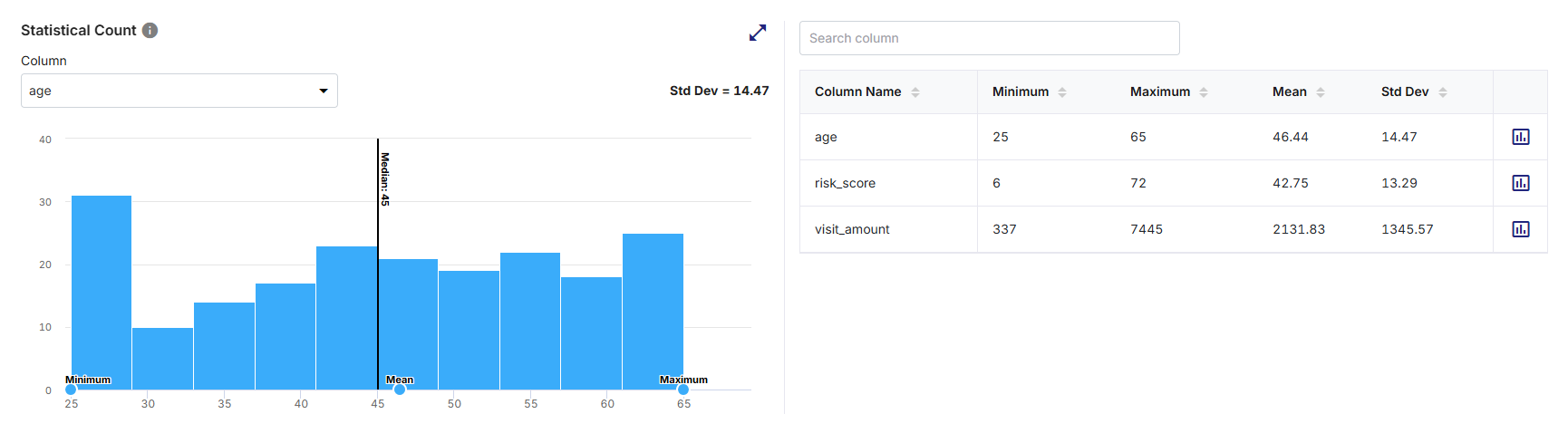Viewport: 1568px width, 433px height.
Task: Click the tallest histogram bar near 25
Action: [x=102, y=293]
